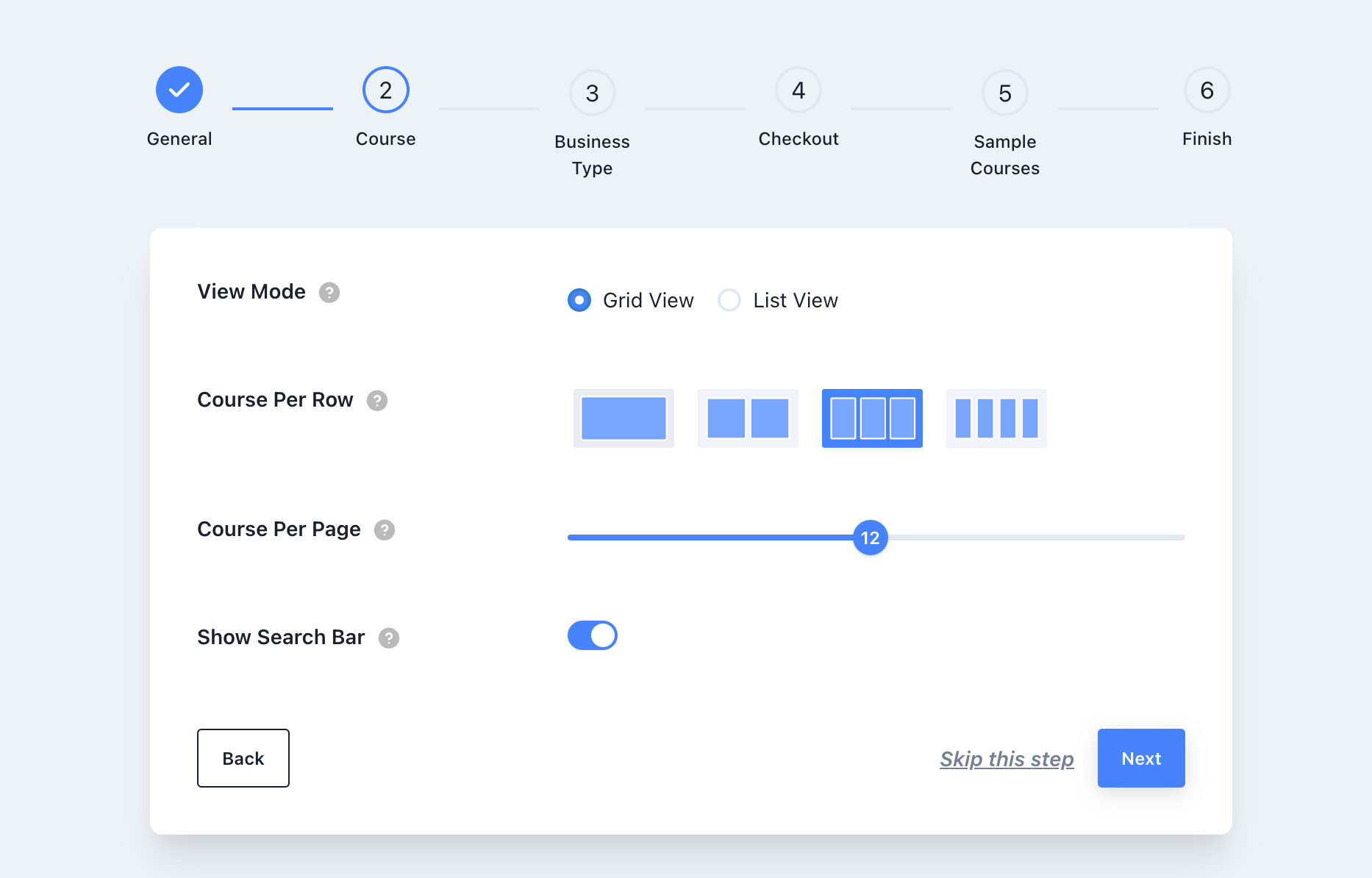Image resolution: width=1372 pixels, height=878 pixels.
Task: Disable the Show Search Bar toggle
Action: pyautogui.click(x=592, y=635)
